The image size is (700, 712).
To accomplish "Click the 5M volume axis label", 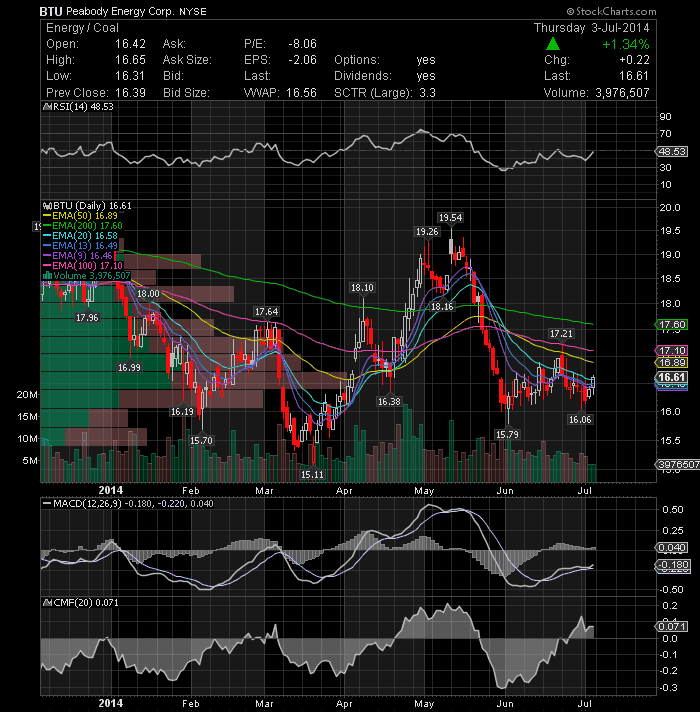I will click(x=30, y=460).
